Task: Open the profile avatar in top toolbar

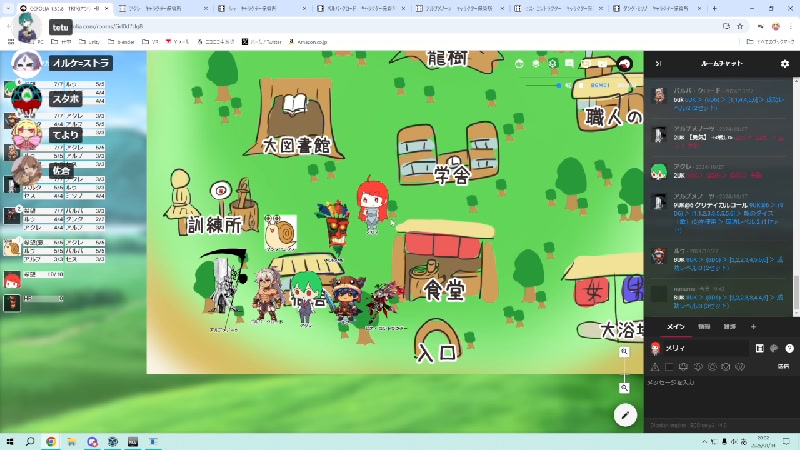Action: point(625,63)
